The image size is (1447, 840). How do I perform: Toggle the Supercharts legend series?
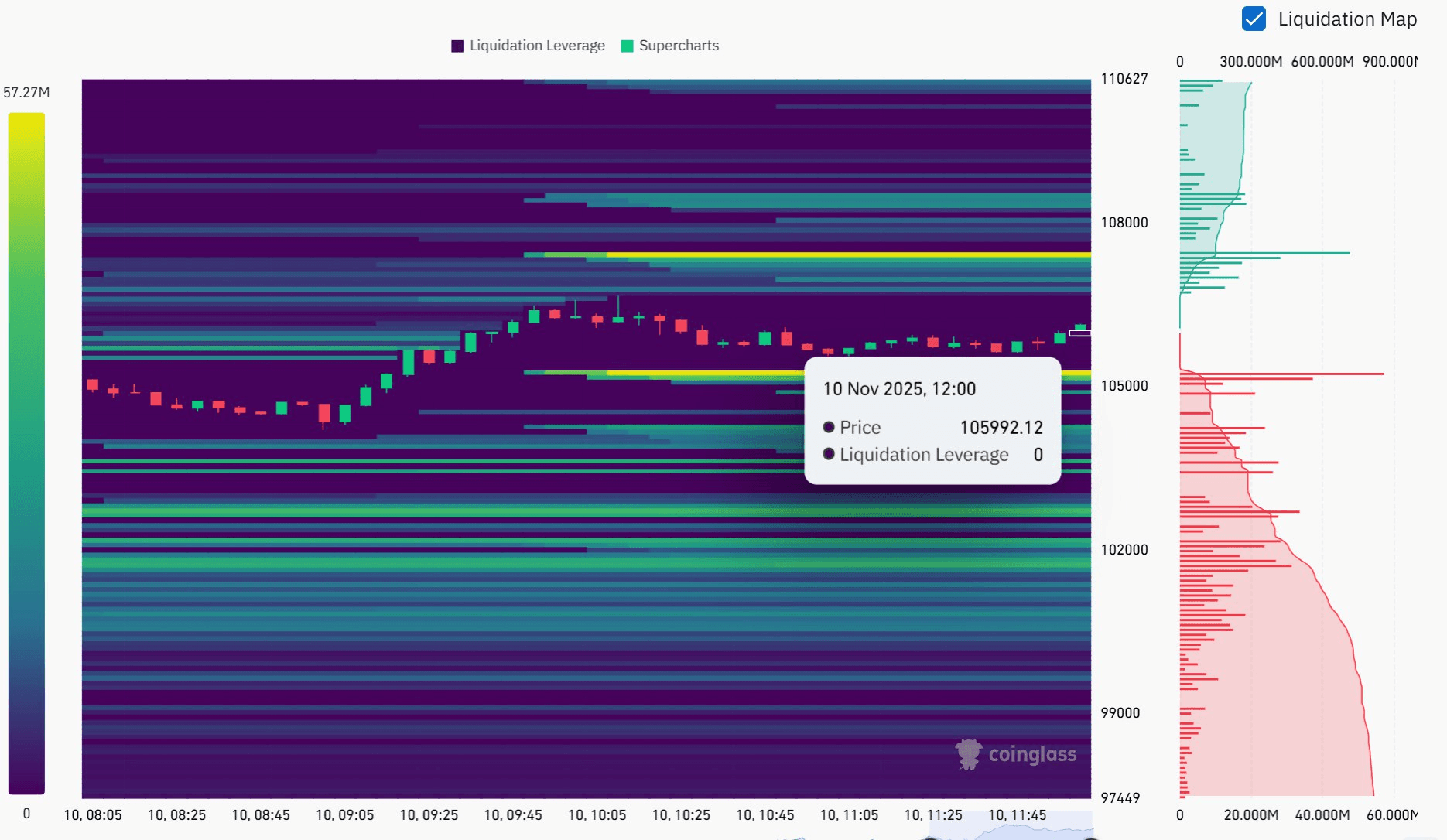tap(678, 46)
